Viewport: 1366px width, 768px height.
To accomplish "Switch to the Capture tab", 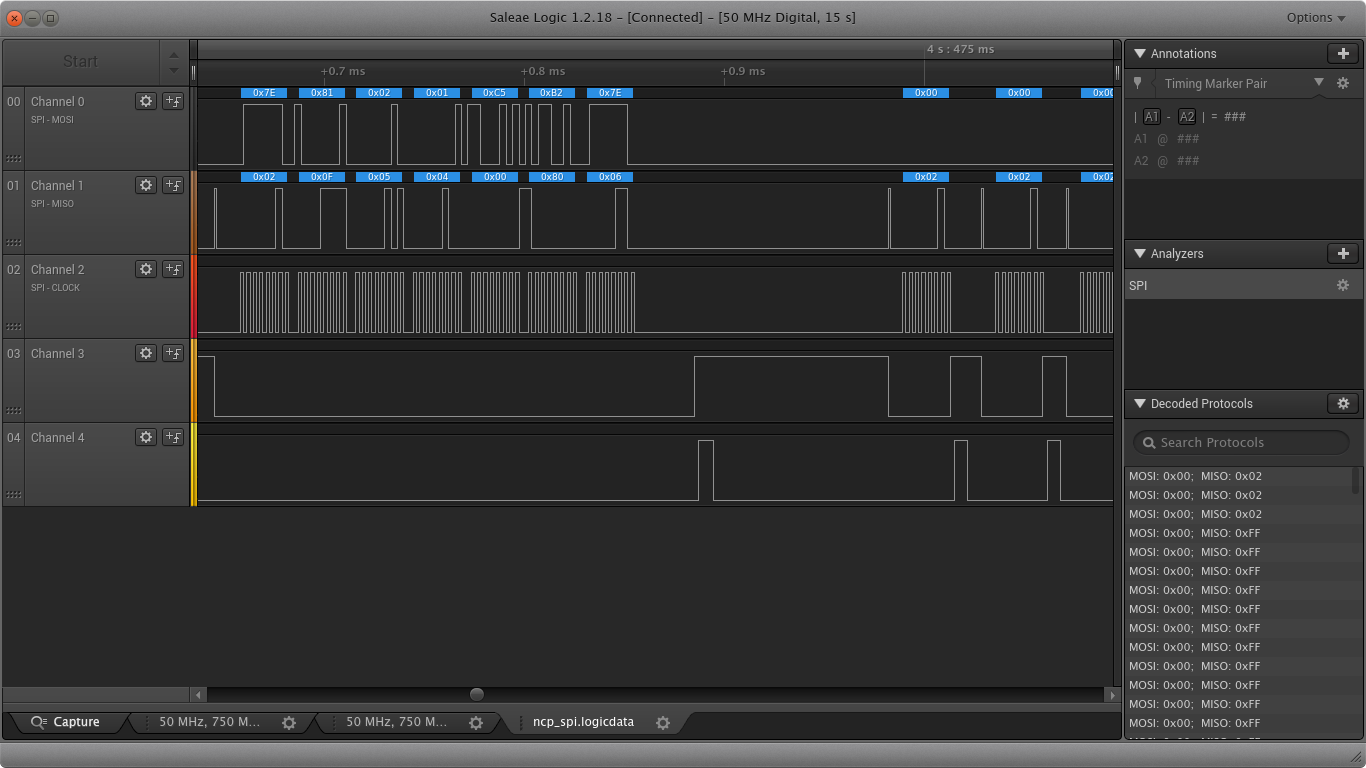I will pos(67,722).
